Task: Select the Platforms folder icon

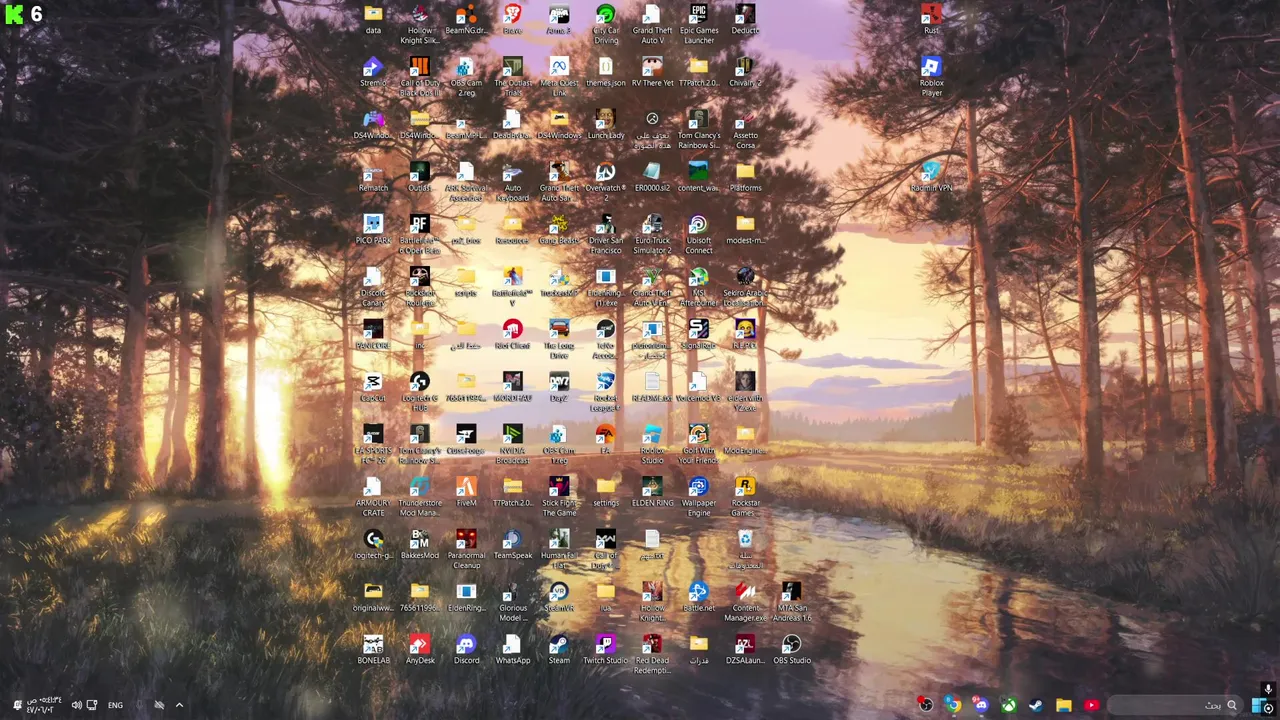Action: (x=745, y=177)
